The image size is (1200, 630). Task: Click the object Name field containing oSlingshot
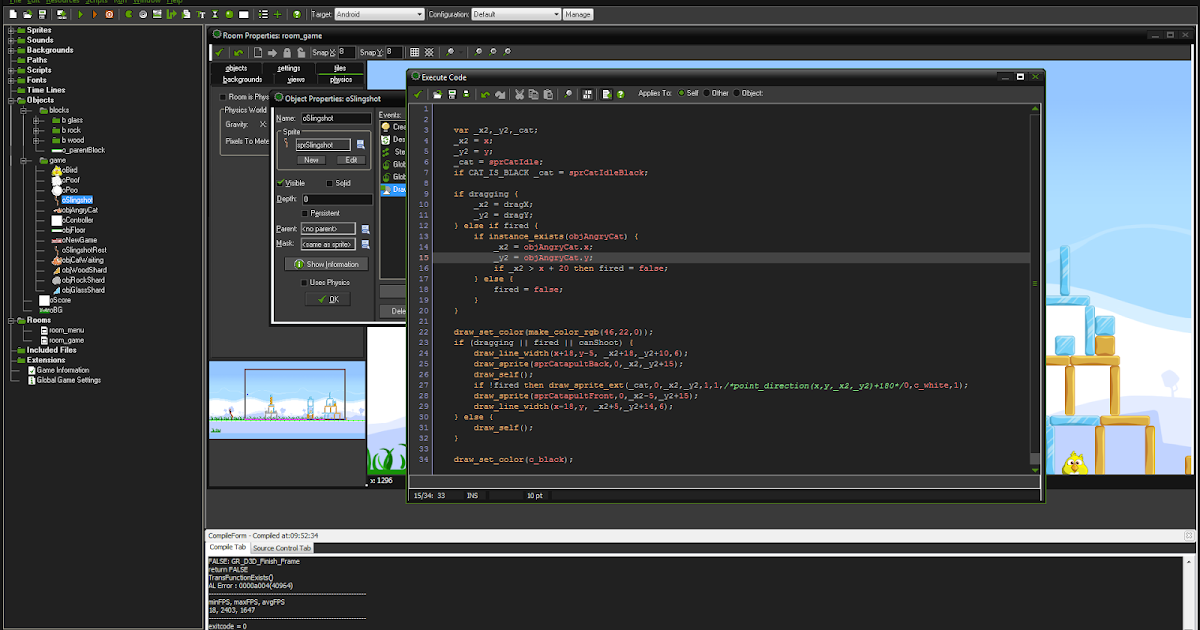point(336,118)
